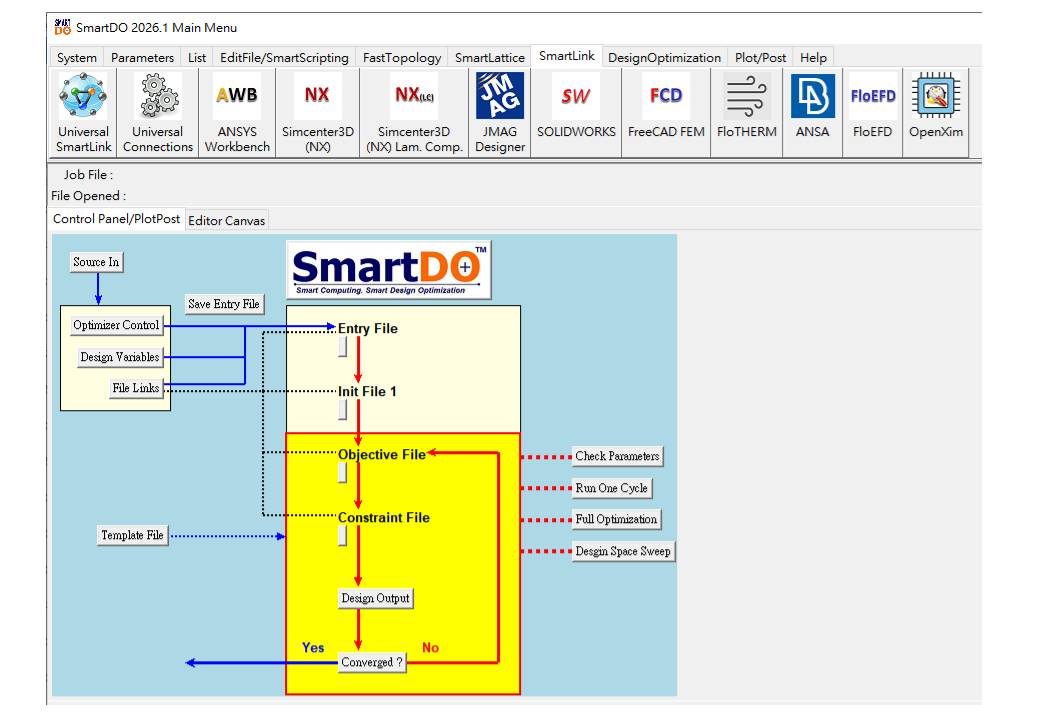Screen dimensions: 1040x720
Task: Switch to the FastTopology tab
Action: coord(402,58)
